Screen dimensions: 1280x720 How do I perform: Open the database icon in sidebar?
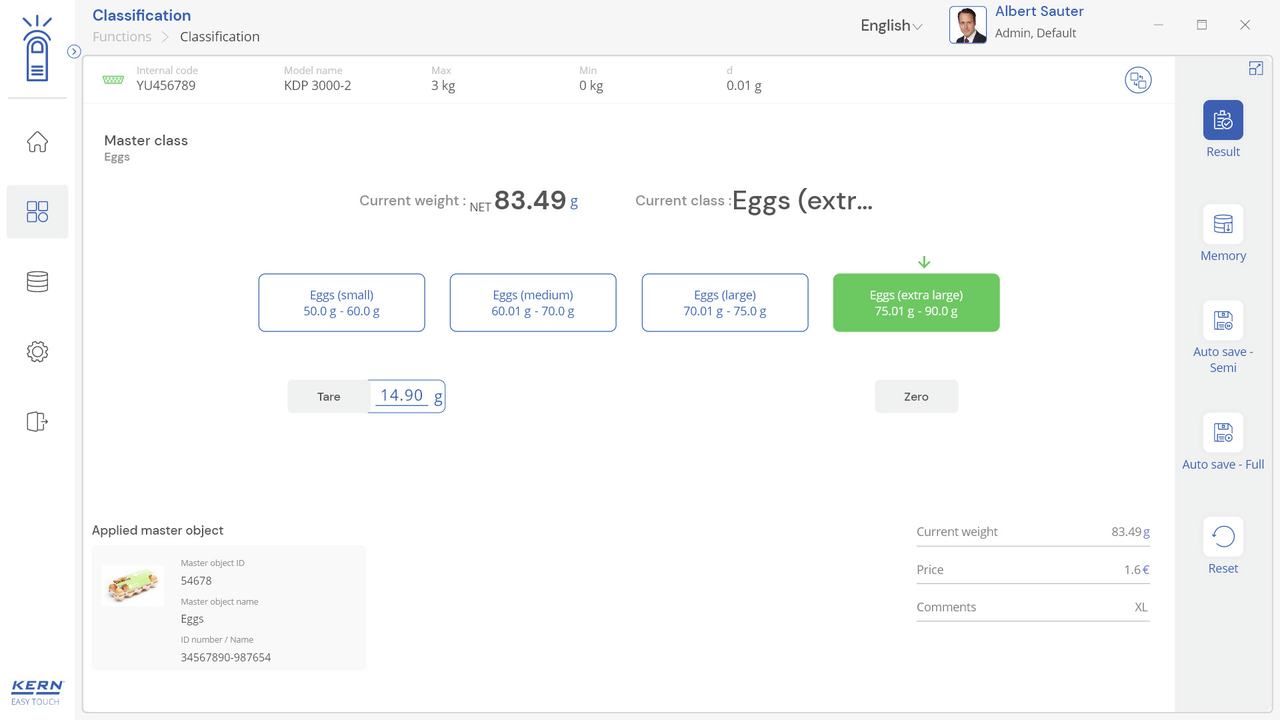tap(37, 282)
